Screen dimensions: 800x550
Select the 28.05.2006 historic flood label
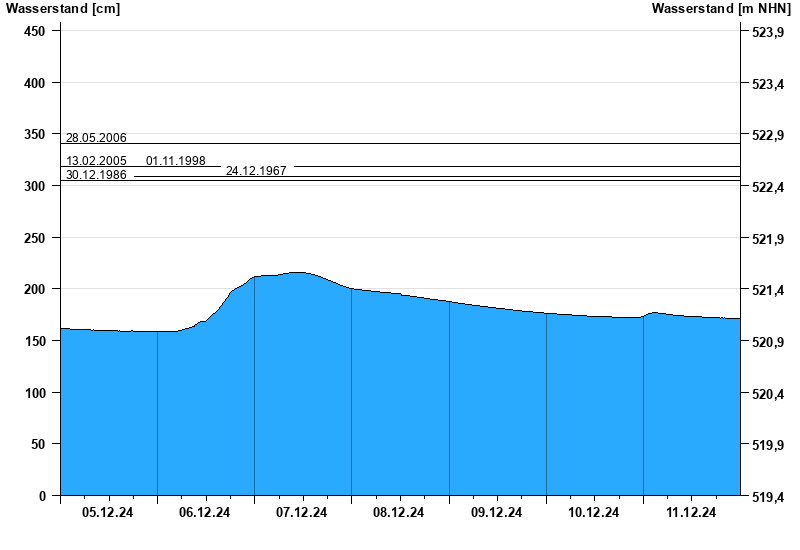coord(96,138)
